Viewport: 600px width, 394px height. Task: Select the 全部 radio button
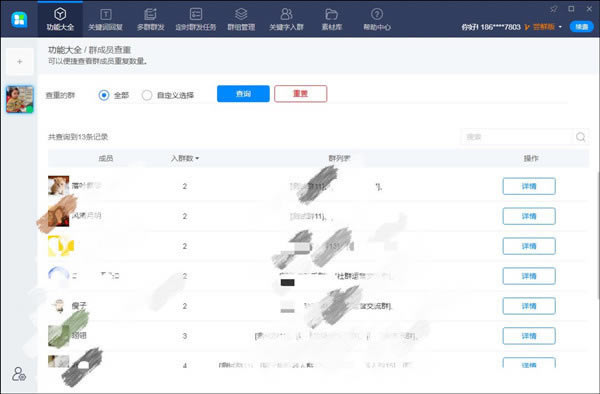tap(104, 95)
